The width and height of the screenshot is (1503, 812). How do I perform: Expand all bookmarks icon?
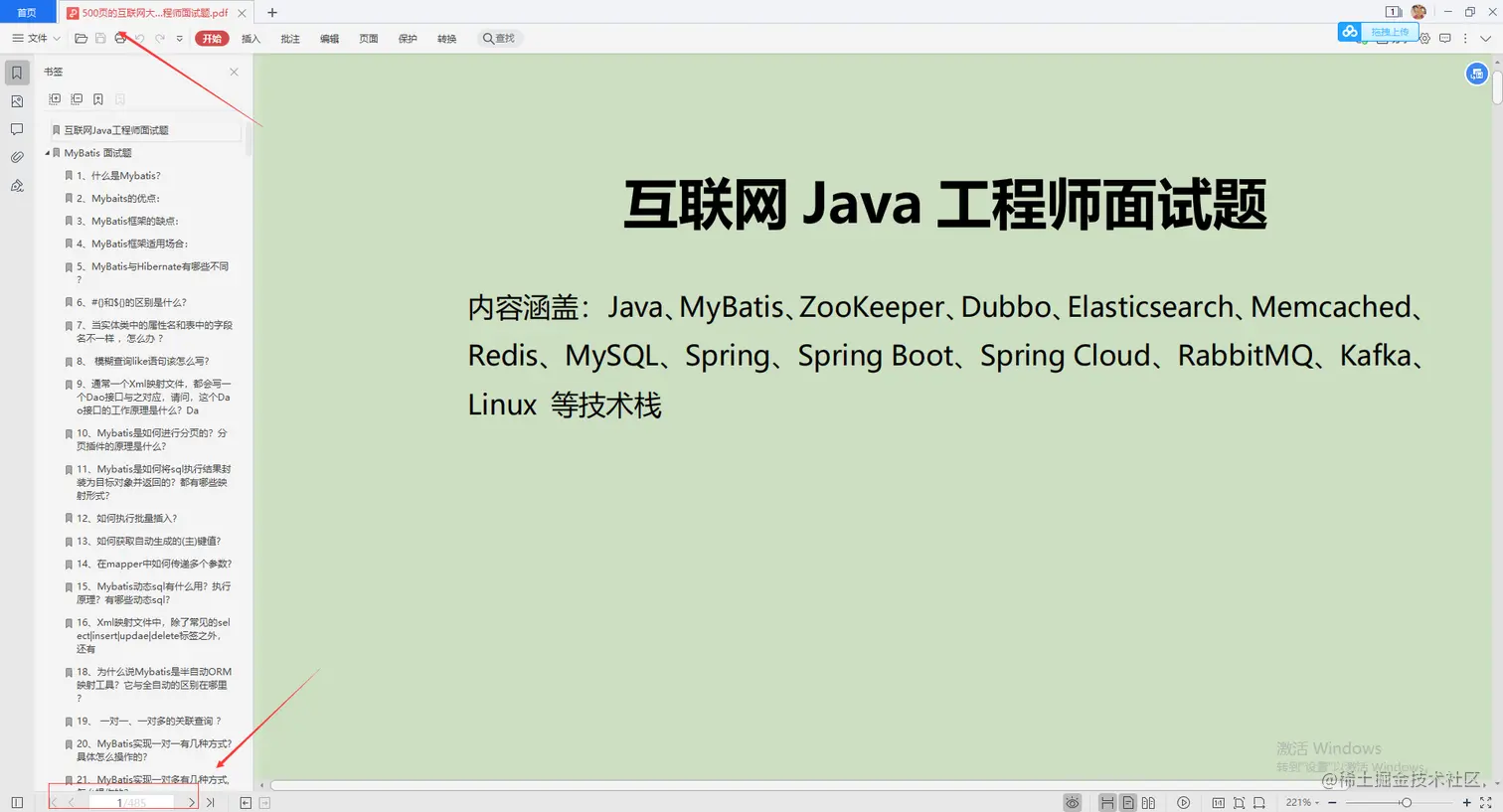[x=55, y=99]
